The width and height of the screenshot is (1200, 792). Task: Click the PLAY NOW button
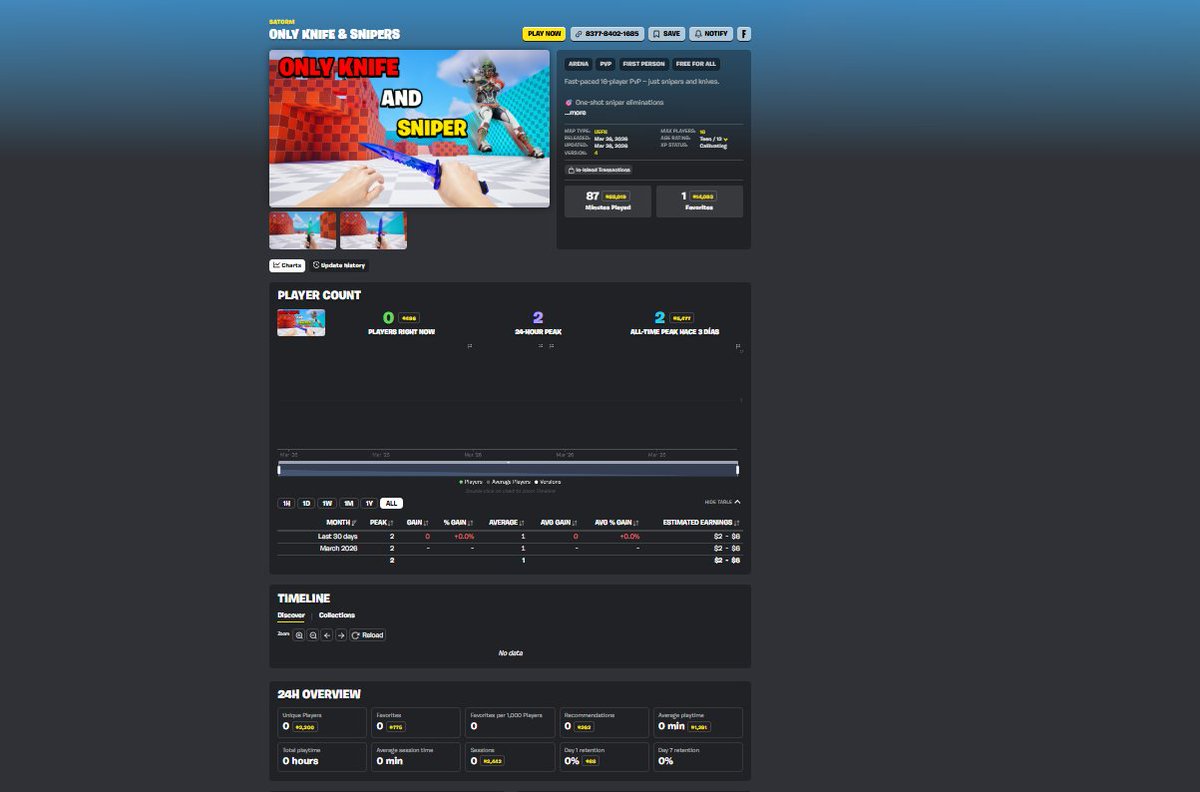click(544, 34)
